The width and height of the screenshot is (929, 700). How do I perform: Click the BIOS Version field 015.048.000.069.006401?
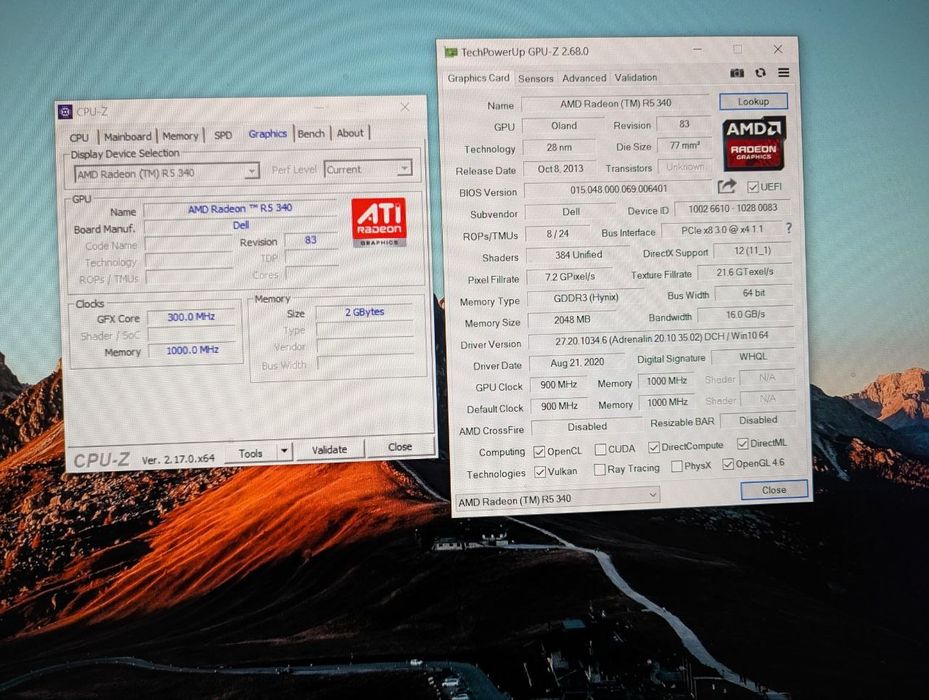(619, 189)
